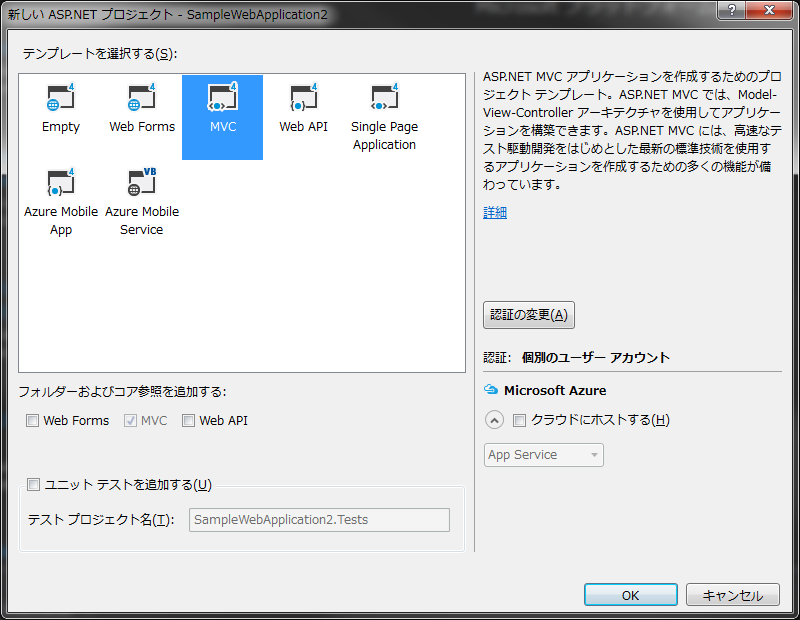Click the テスト プロジェクト名 input field
800x620 pixels.
(319, 519)
